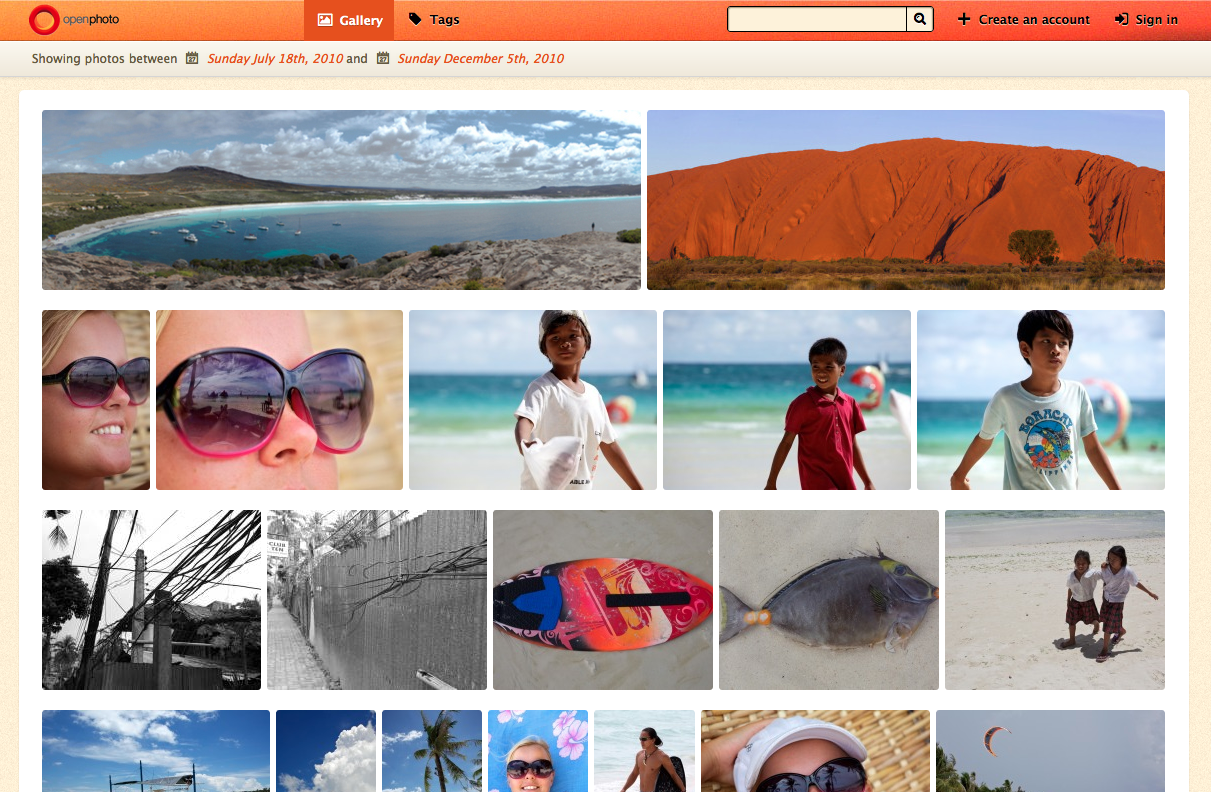Open the boy in Boracay t-shirt photo
Image resolution: width=1211 pixels, height=792 pixels.
pyautogui.click(x=1041, y=400)
